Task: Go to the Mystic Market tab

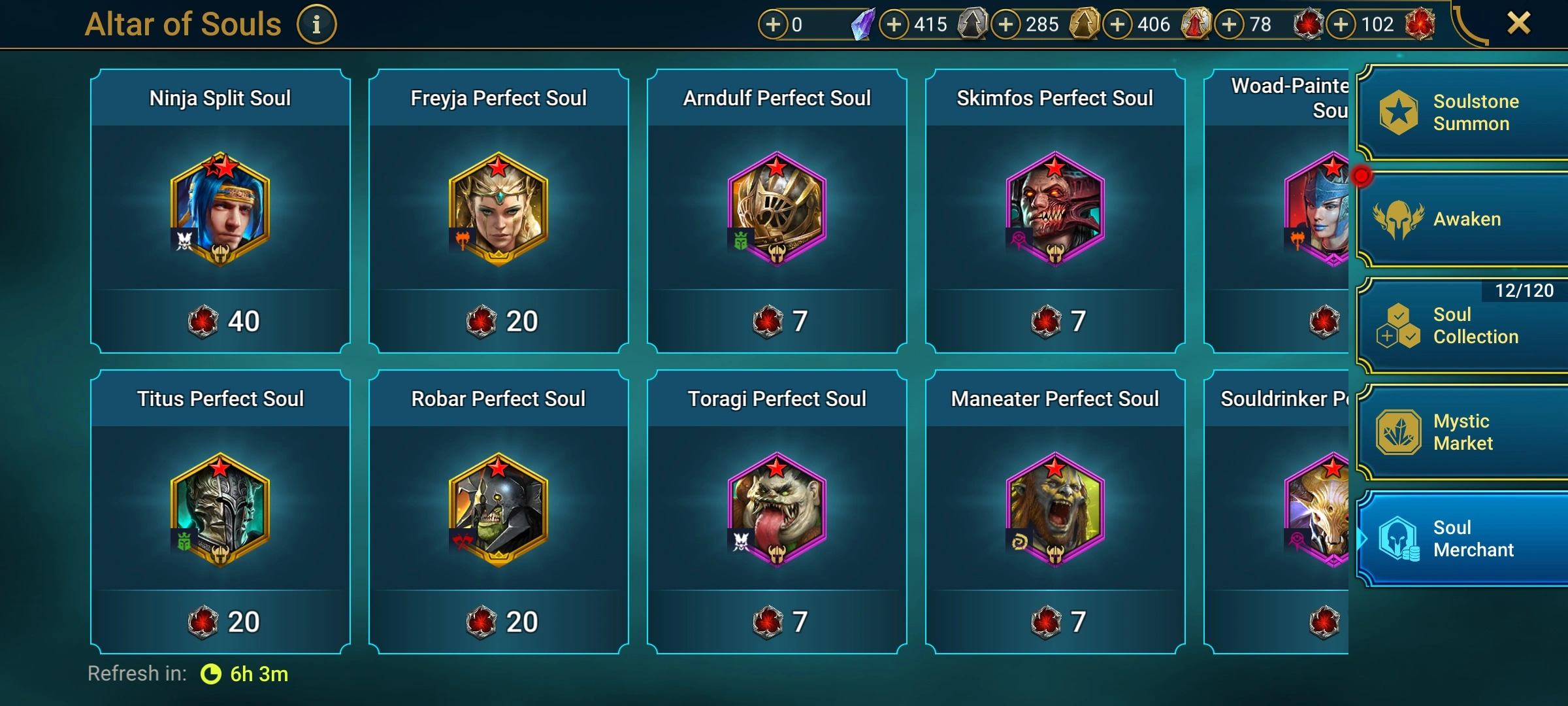Action: [1462, 432]
